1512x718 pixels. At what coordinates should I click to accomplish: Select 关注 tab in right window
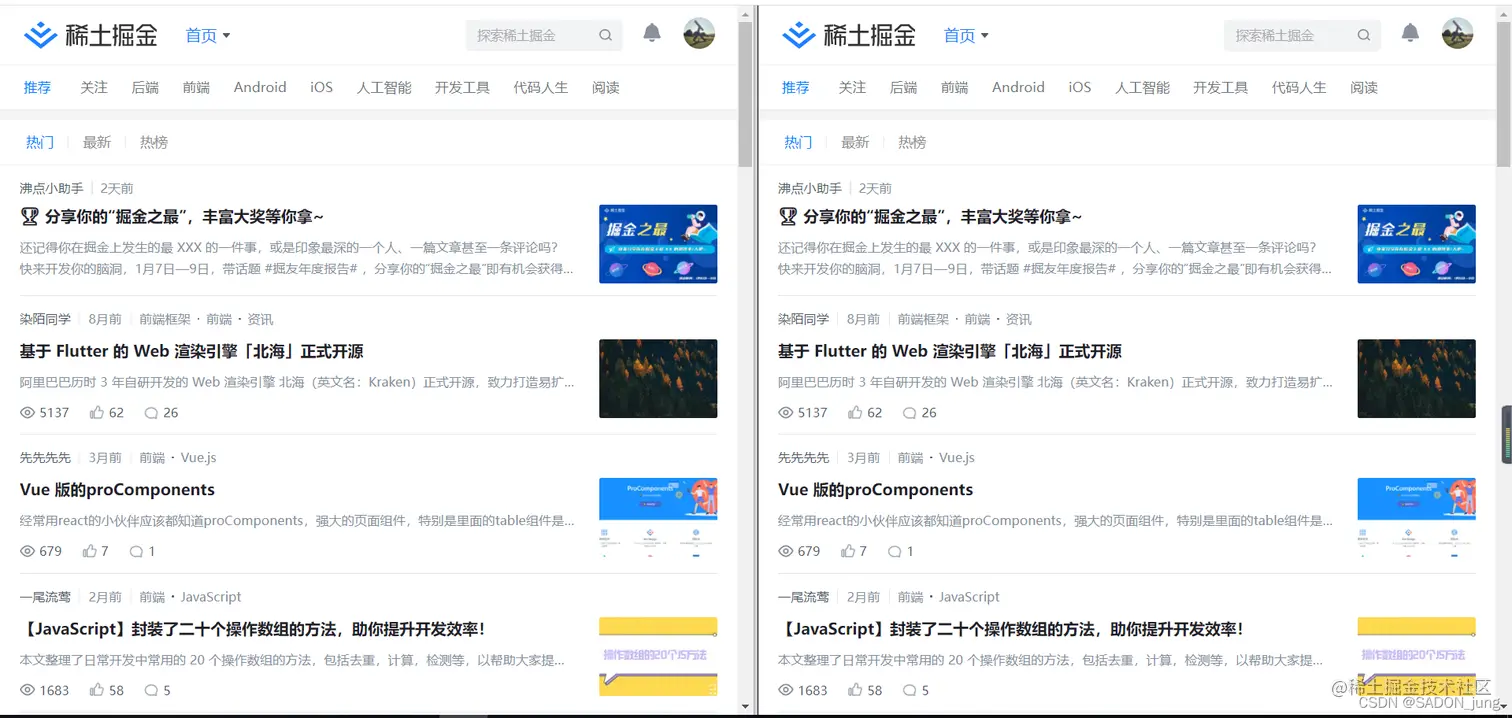coord(852,87)
